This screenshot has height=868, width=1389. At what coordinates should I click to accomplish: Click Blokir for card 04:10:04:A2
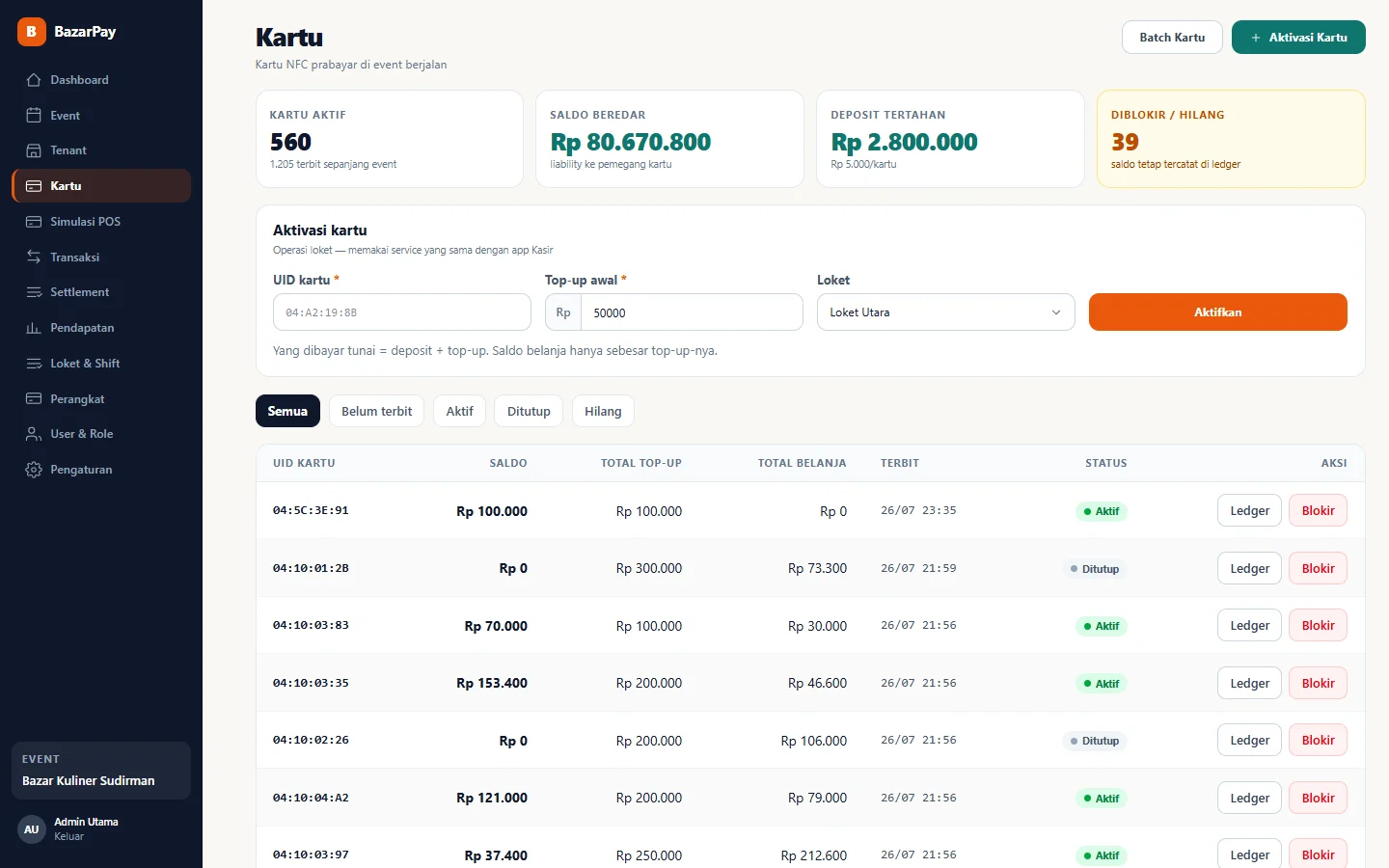pos(1318,798)
